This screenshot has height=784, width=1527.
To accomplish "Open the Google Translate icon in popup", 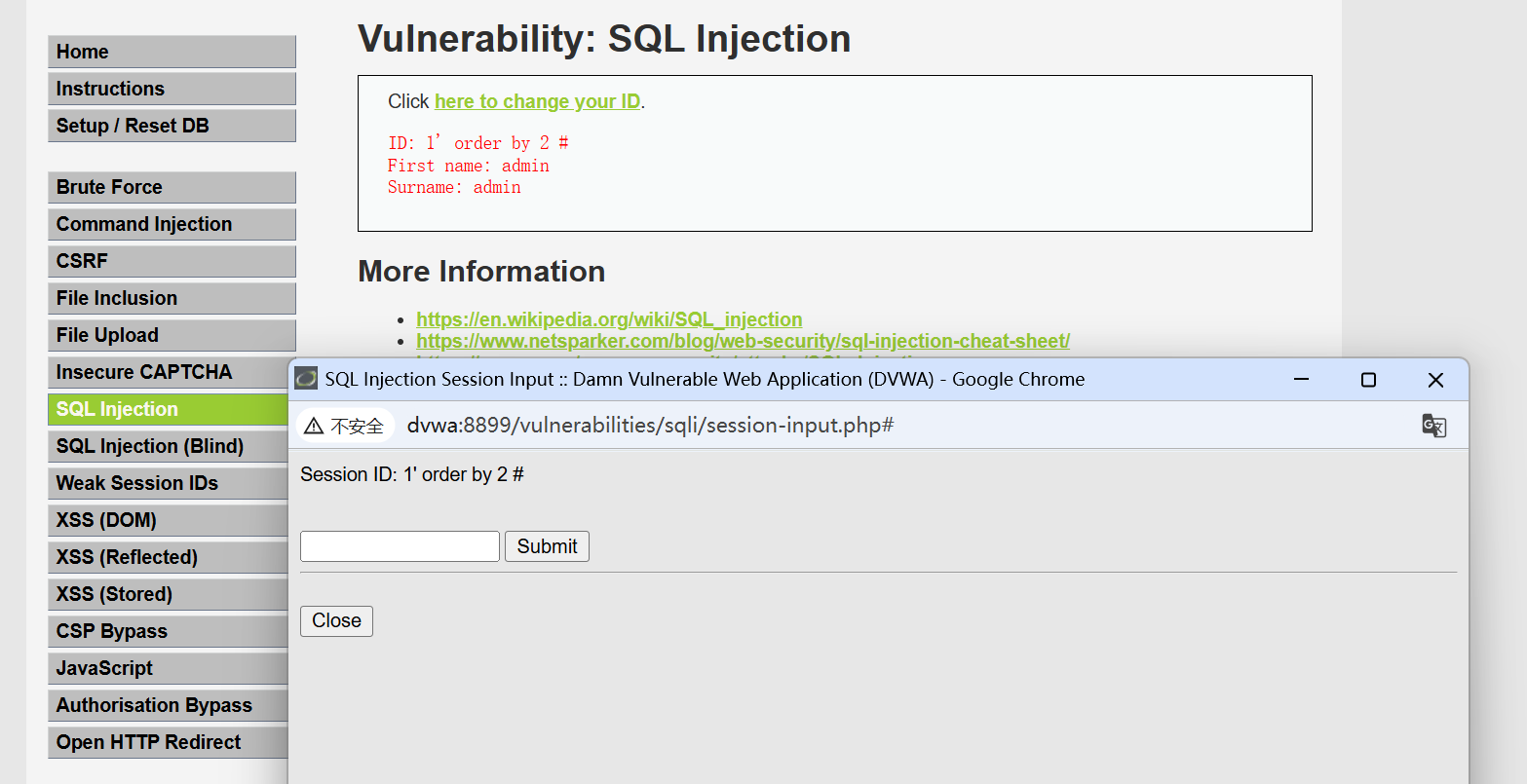I will coord(1433,426).
